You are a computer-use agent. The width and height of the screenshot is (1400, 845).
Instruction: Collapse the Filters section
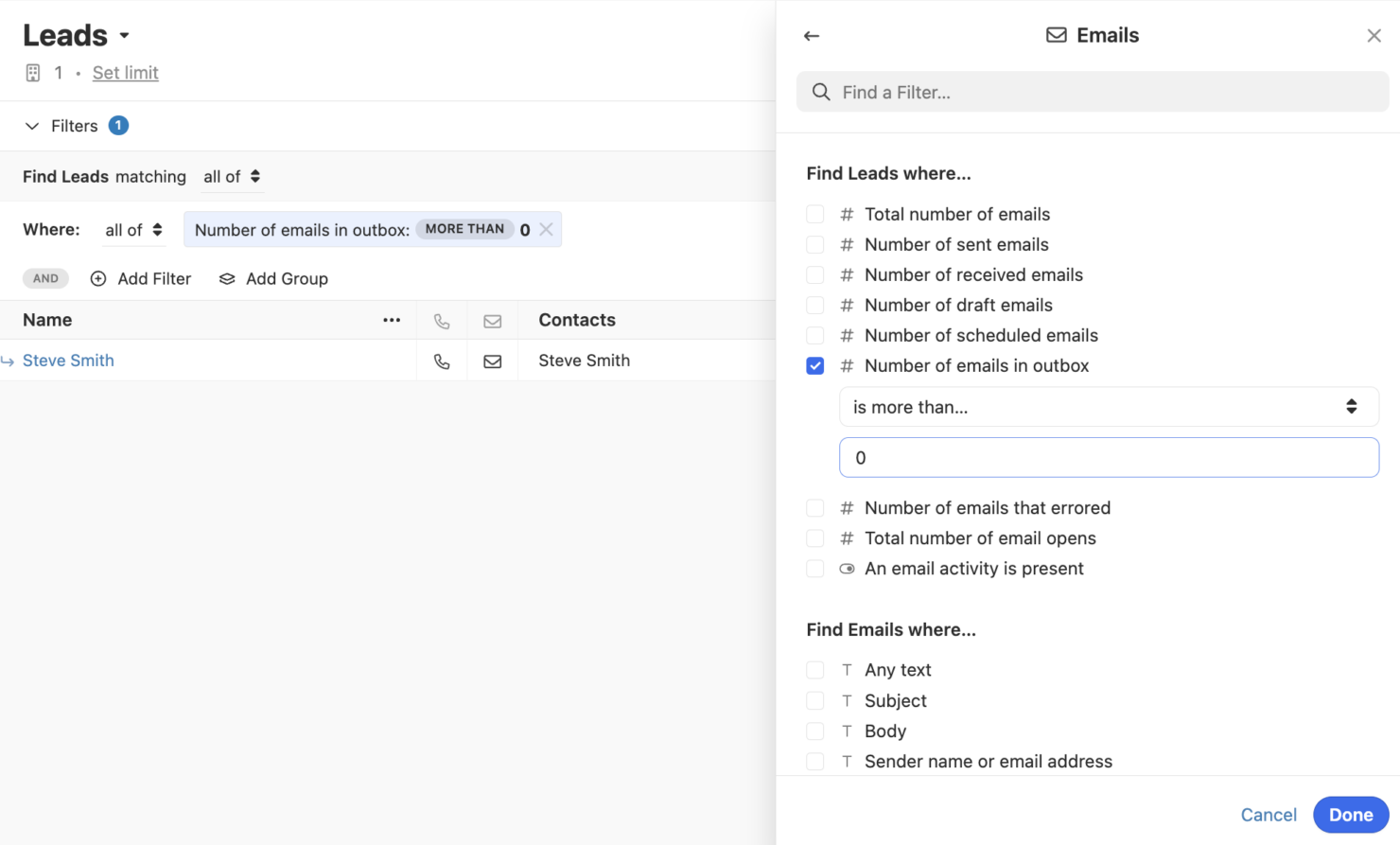31,125
